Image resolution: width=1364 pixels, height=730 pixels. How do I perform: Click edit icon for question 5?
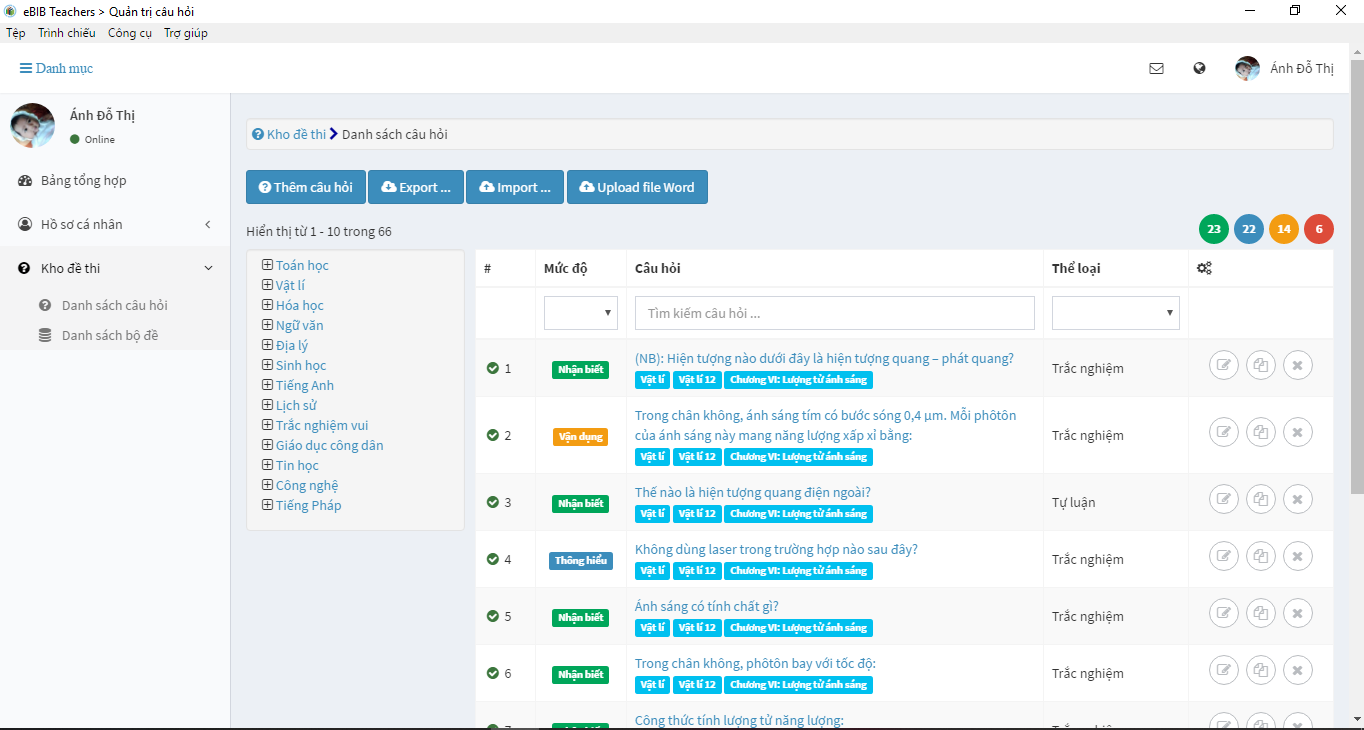[x=1223, y=613]
